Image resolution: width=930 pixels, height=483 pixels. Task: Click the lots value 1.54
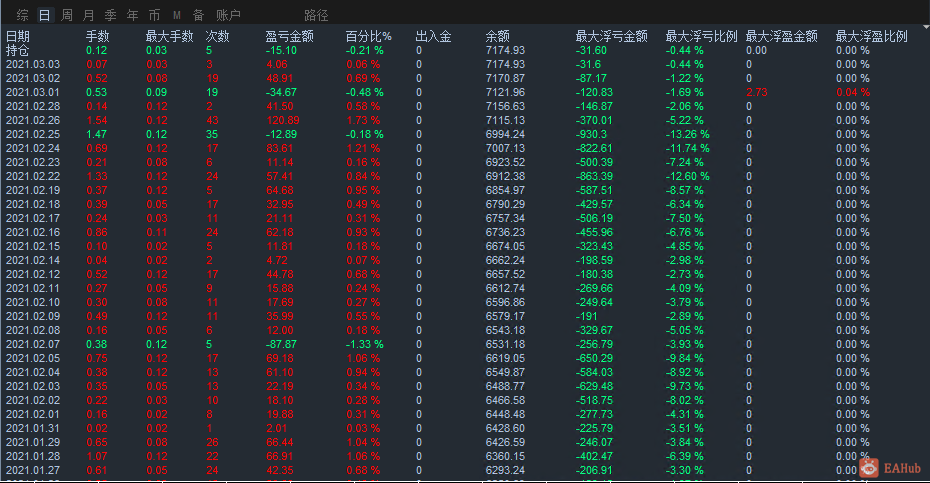click(97, 120)
